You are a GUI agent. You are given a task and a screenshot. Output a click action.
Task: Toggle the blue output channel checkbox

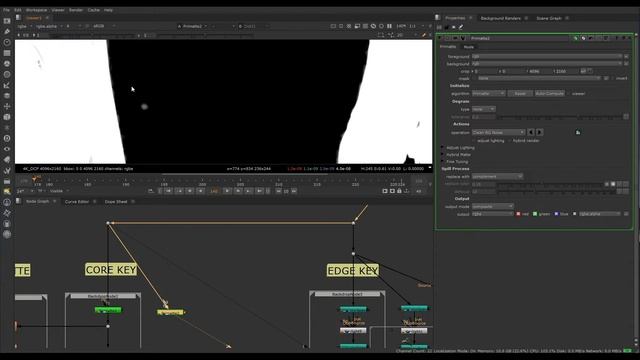[x=556, y=214]
